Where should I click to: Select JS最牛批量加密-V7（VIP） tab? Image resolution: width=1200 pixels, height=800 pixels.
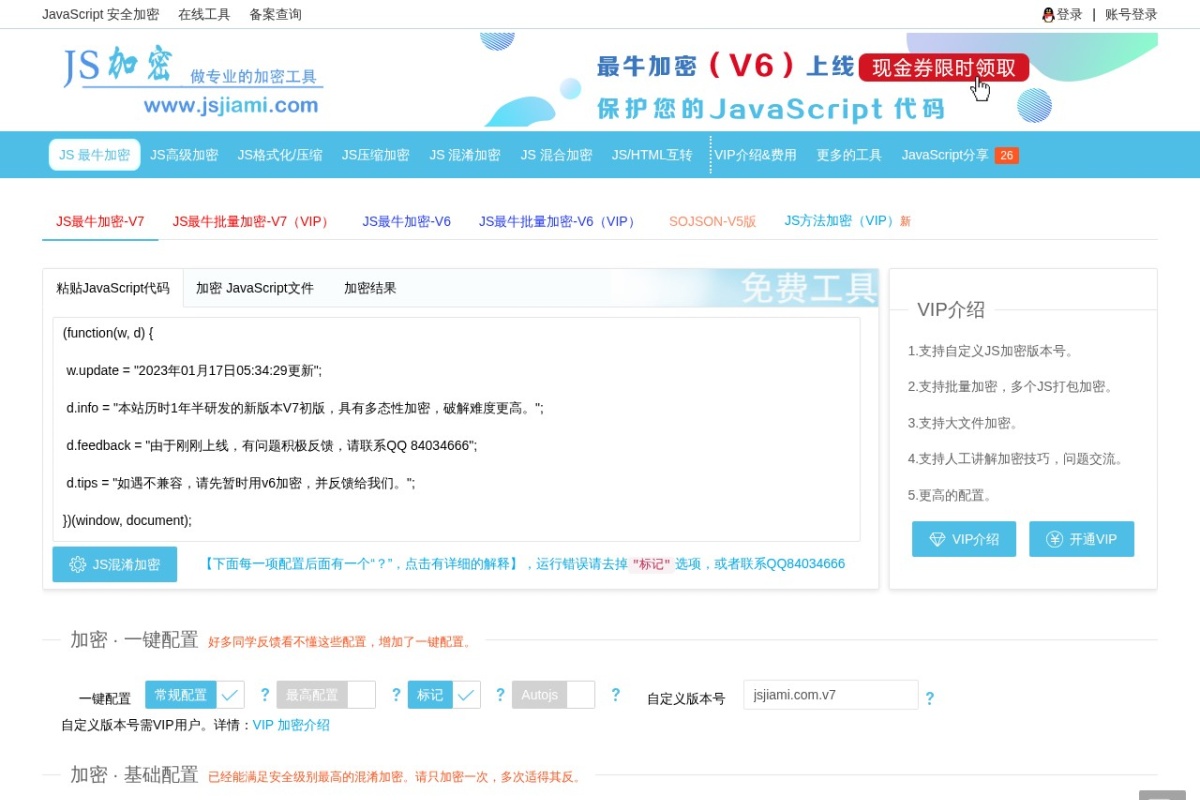253,221
